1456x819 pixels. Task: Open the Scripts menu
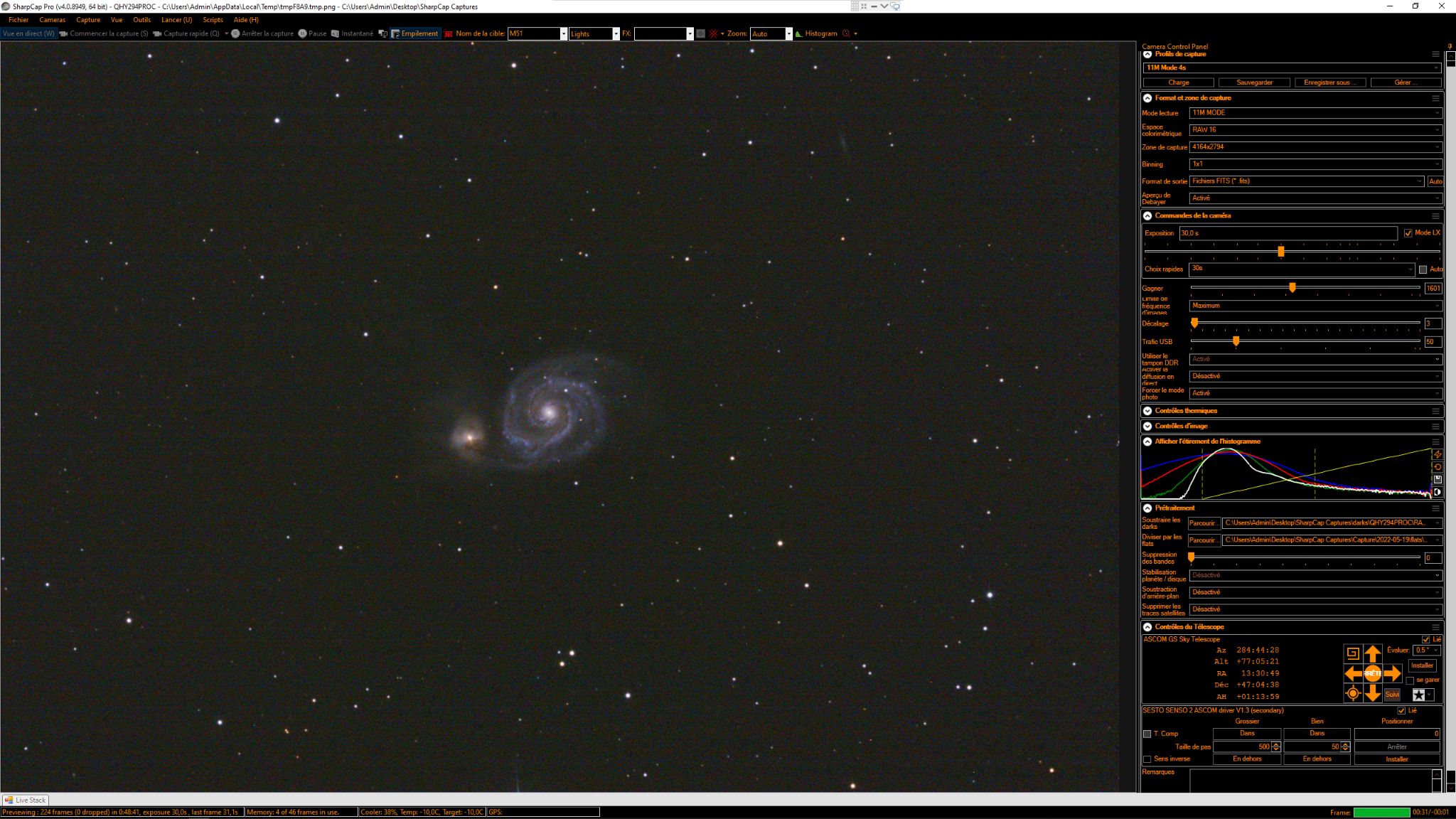tap(213, 20)
